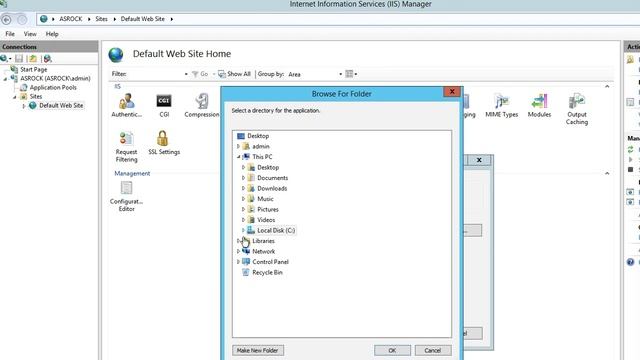Click the Up folder icon in Connections toolbar
The image size is (640, 360).
pyautogui.click(x=33, y=59)
